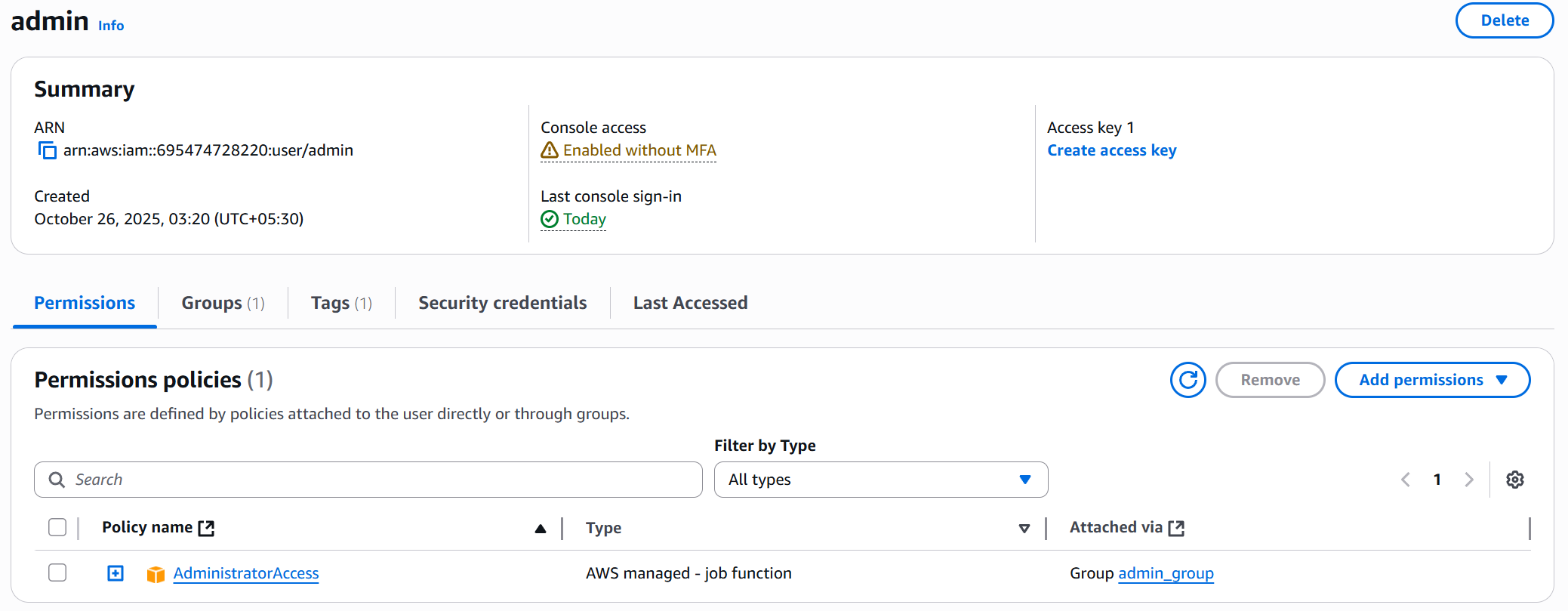Screen dimensions: 1568x611
Task: Click the external link icon beside Policy name
Action: coord(206,528)
